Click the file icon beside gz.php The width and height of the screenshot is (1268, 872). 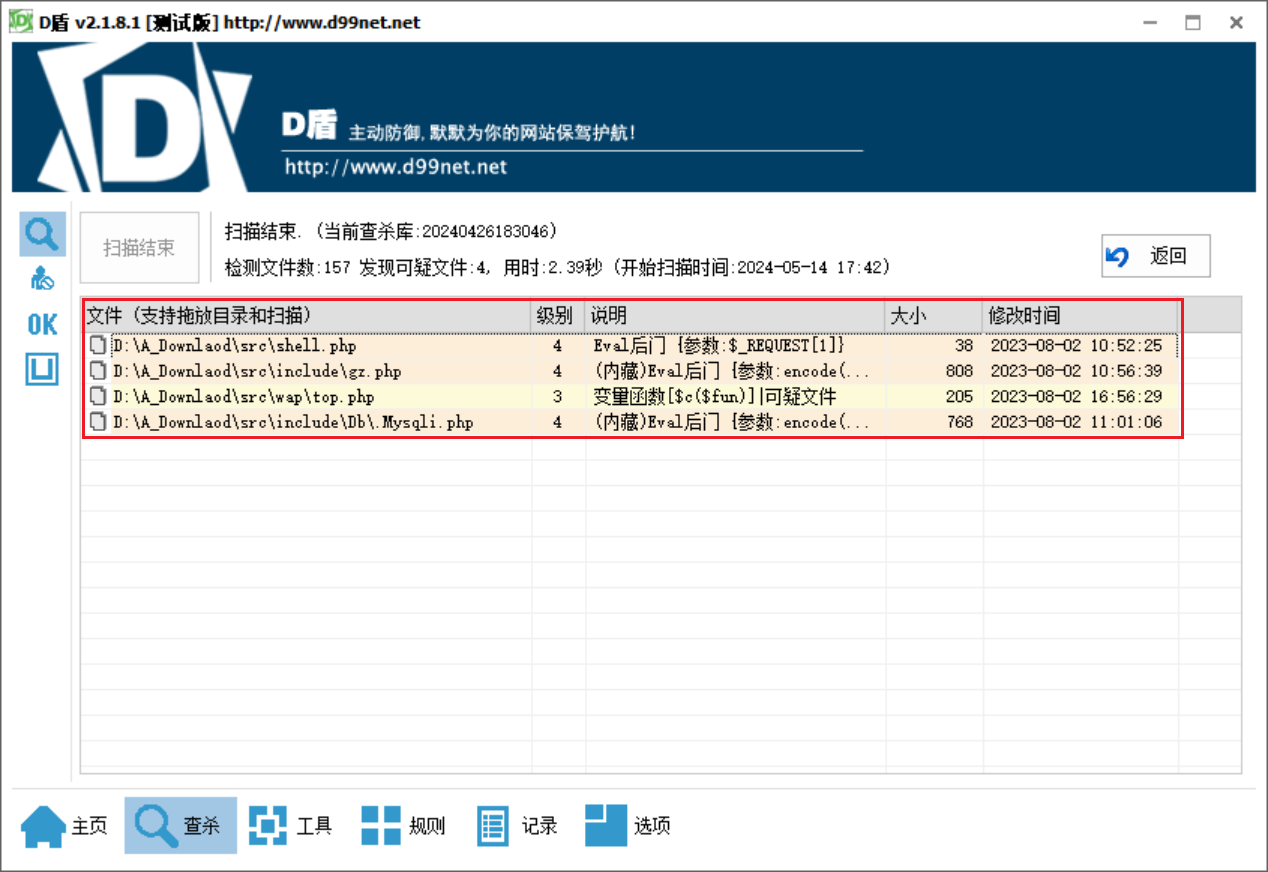tap(98, 371)
